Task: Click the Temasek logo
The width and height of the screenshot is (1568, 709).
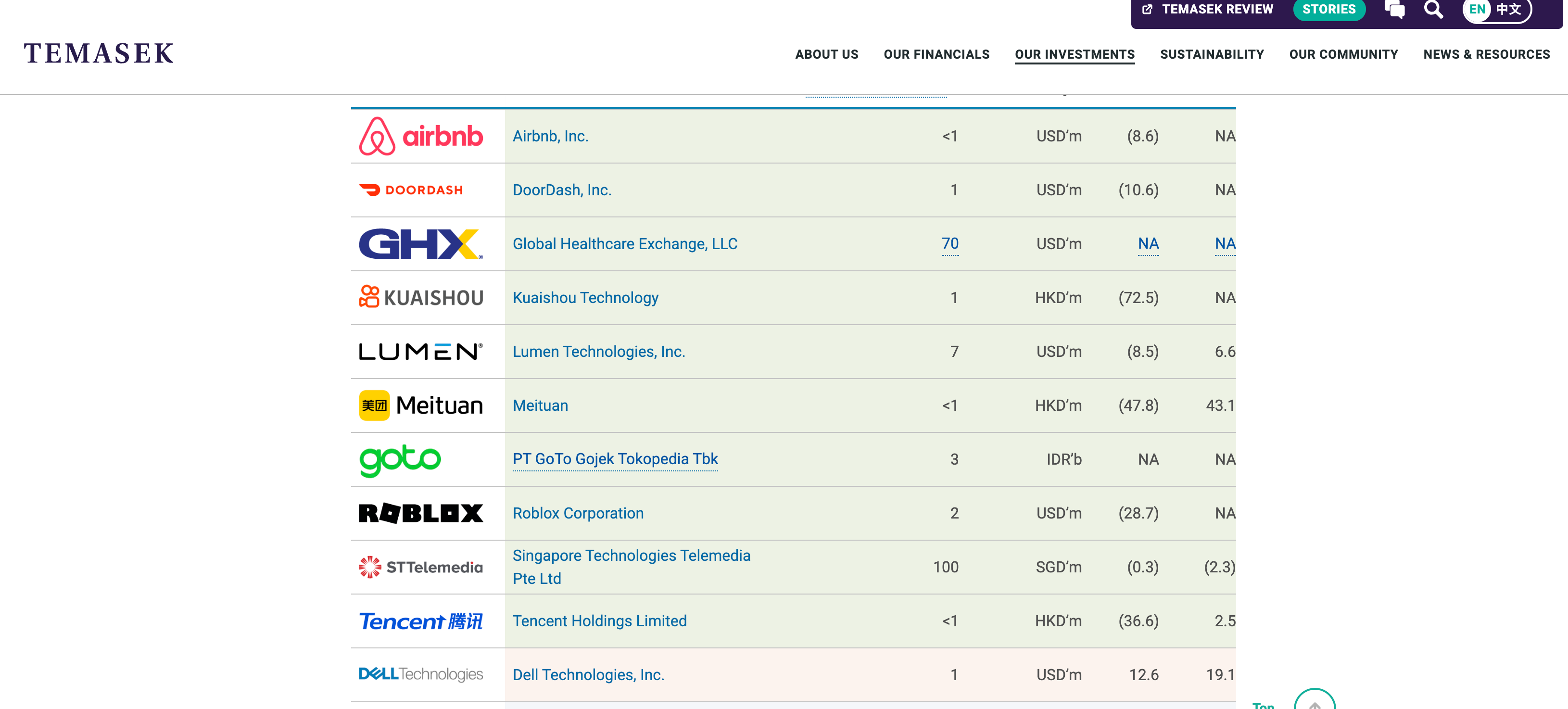Action: point(99,53)
